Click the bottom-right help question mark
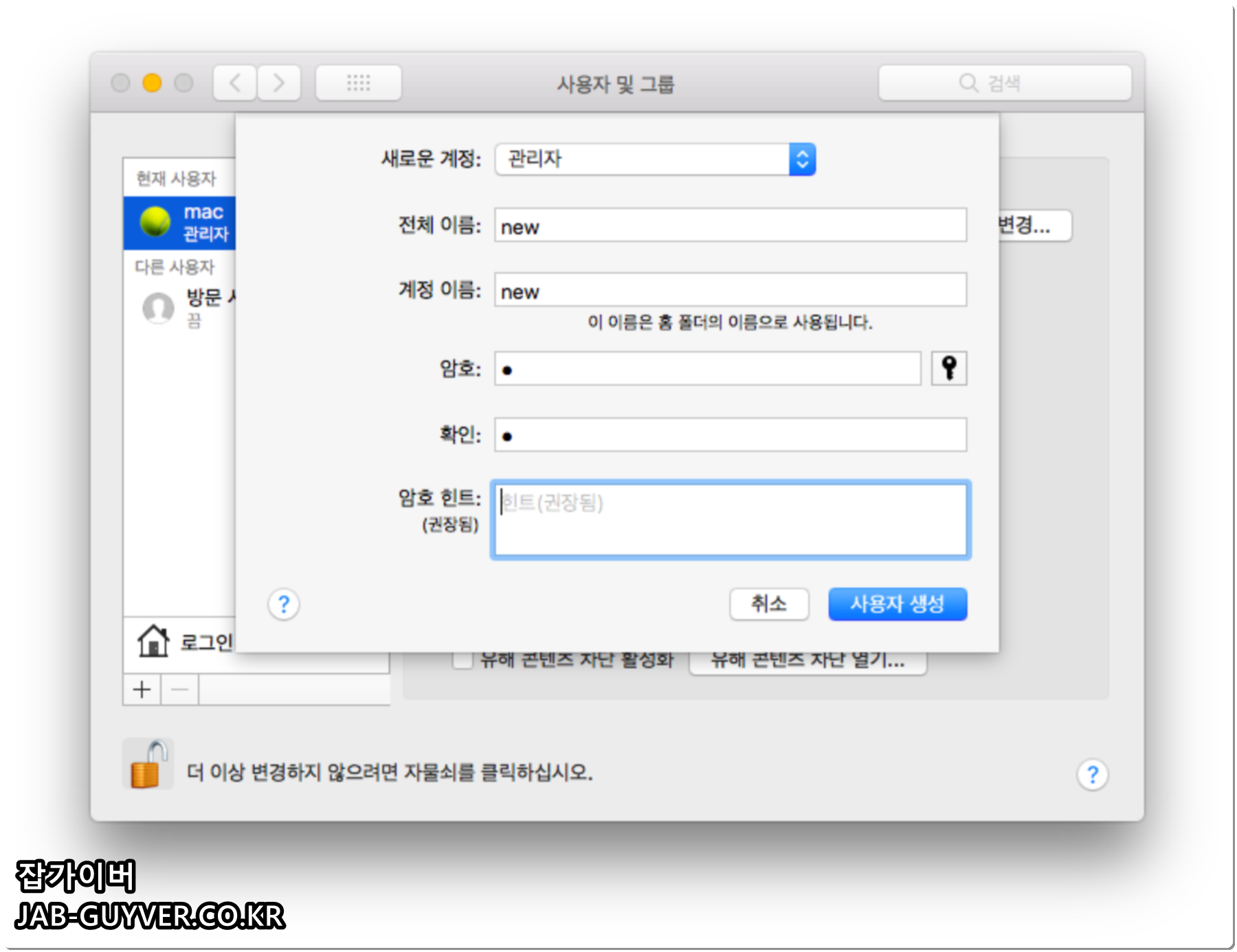 (1092, 773)
